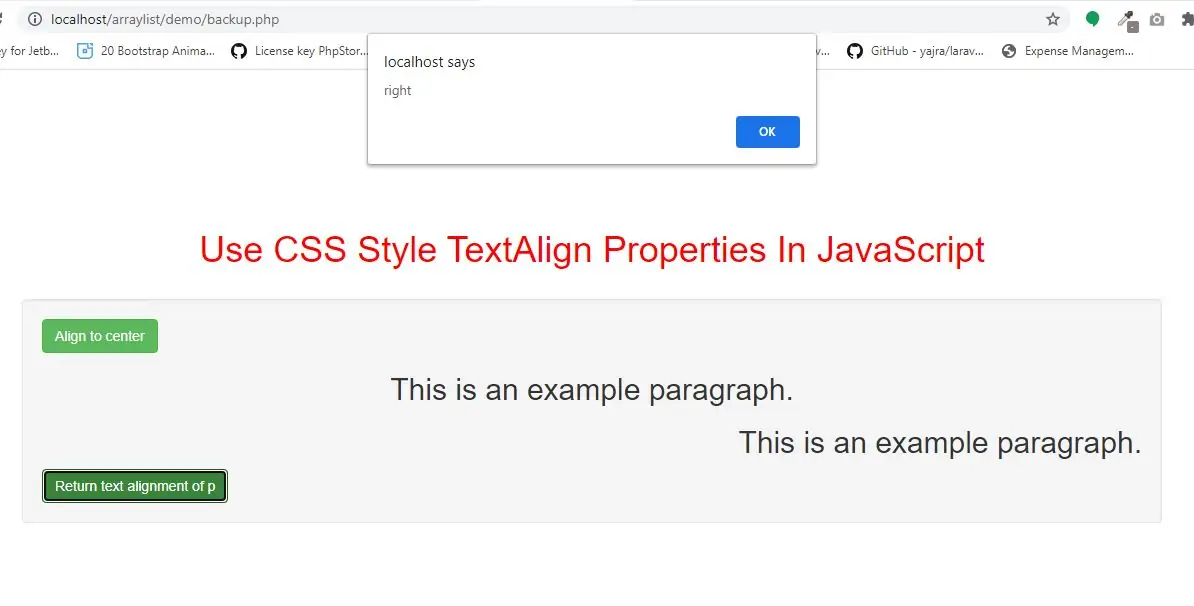The image size is (1194, 606).
Task: Click the localhost URL in the address bar
Action: pos(164,20)
